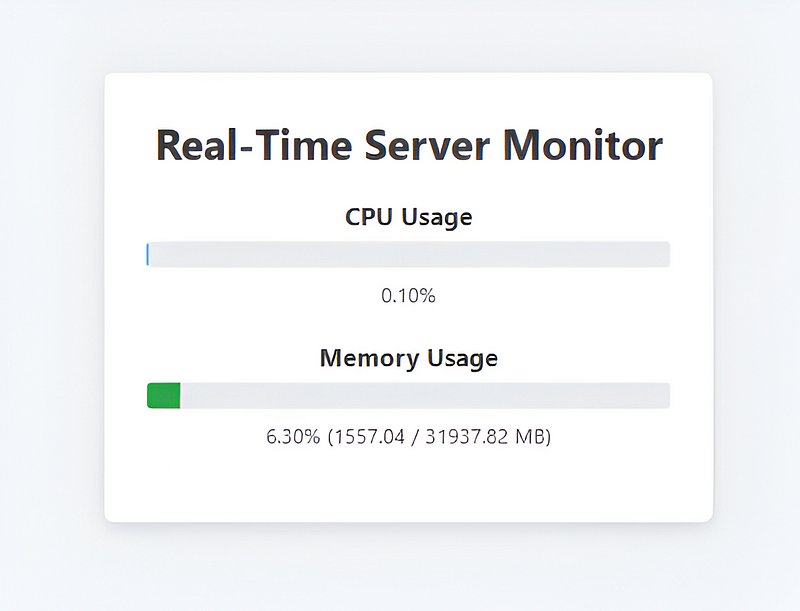Viewport: 800px width, 611px height.
Task: Click the 1557.04 used memory value
Action: coord(369,437)
